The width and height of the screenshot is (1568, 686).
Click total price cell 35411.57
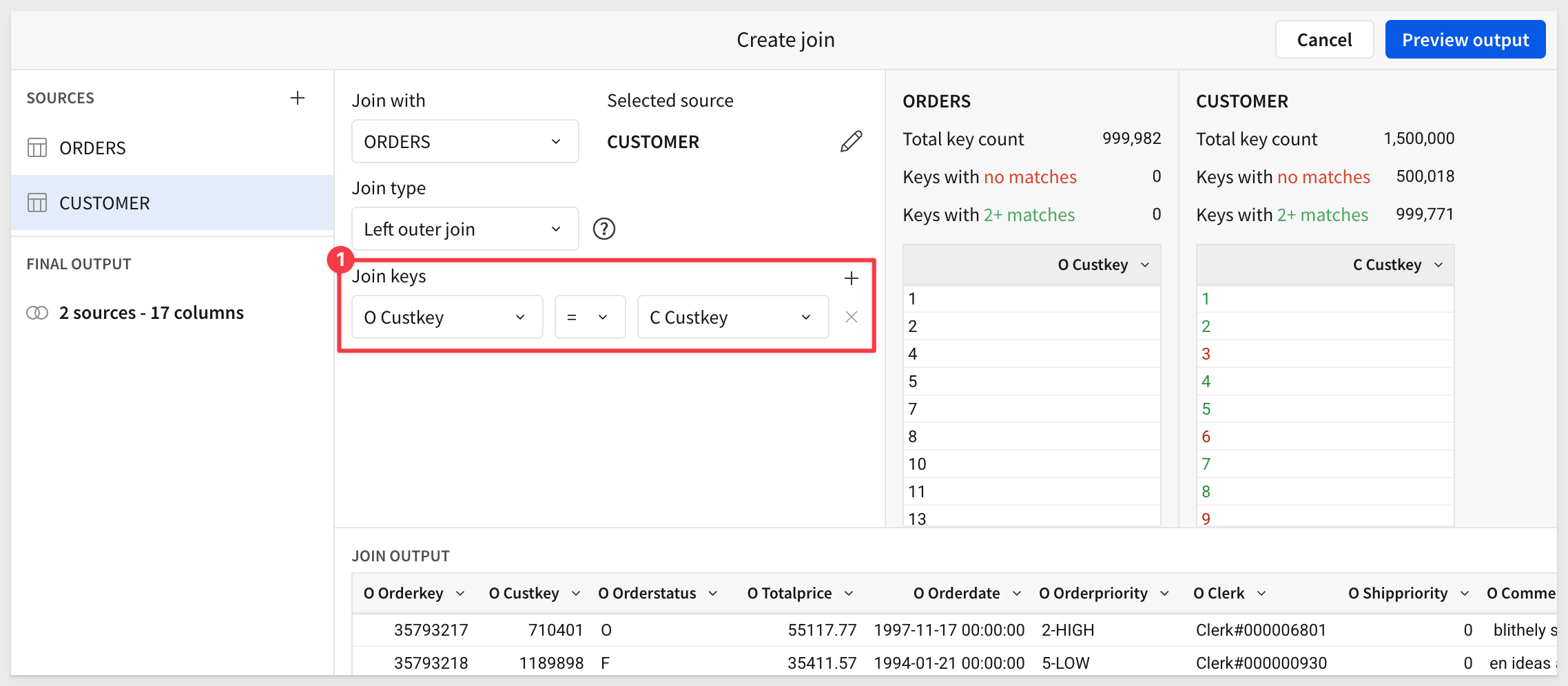pos(822,663)
